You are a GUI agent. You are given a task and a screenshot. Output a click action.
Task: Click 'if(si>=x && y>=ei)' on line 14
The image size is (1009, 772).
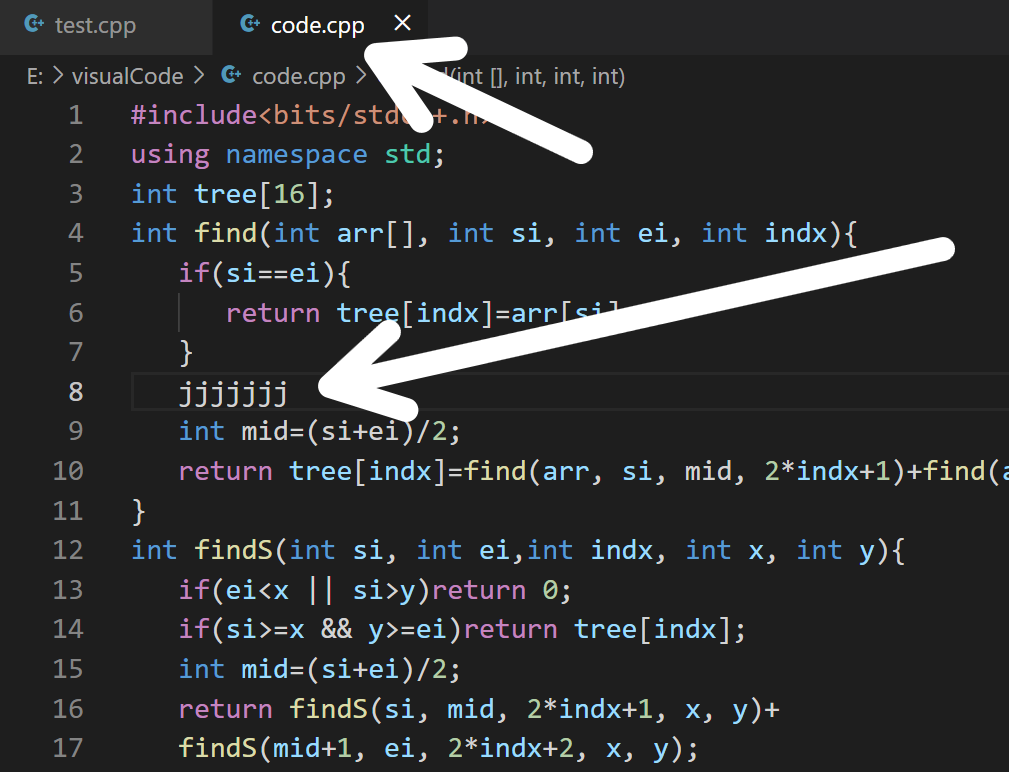point(320,630)
